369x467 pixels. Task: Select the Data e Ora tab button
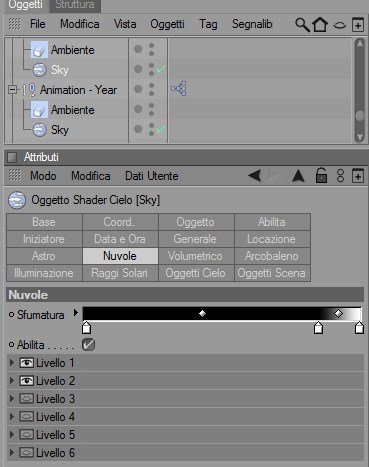coord(120,239)
